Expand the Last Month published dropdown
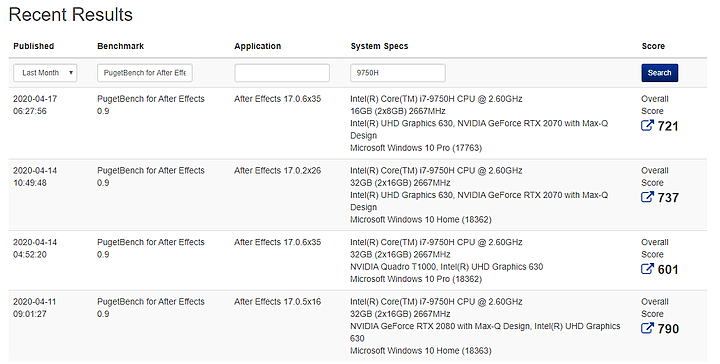Screen dimensions: 720x364 tap(45, 73)
